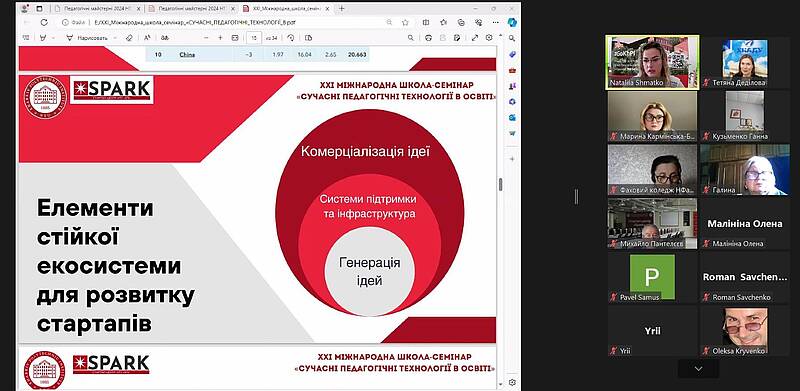Image resolution: width=800 pixels, height=391 pixels.
Task: Click the PDF page number field
Action: (254, 38)
